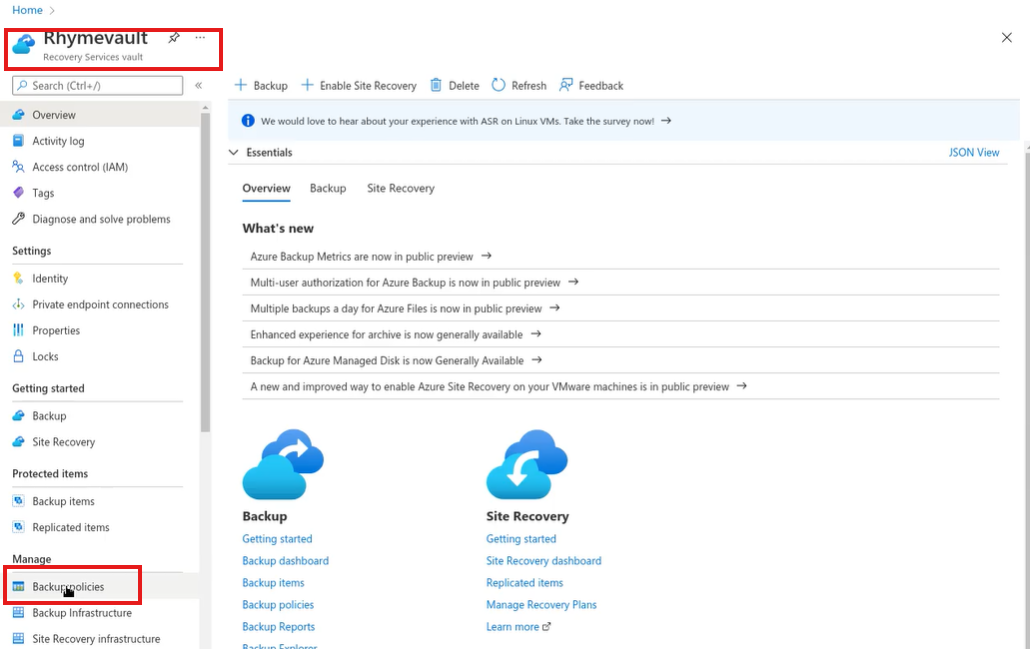The image size is (1030, 649).
Task: Click the Backup items icon
Action: [18, 501]
